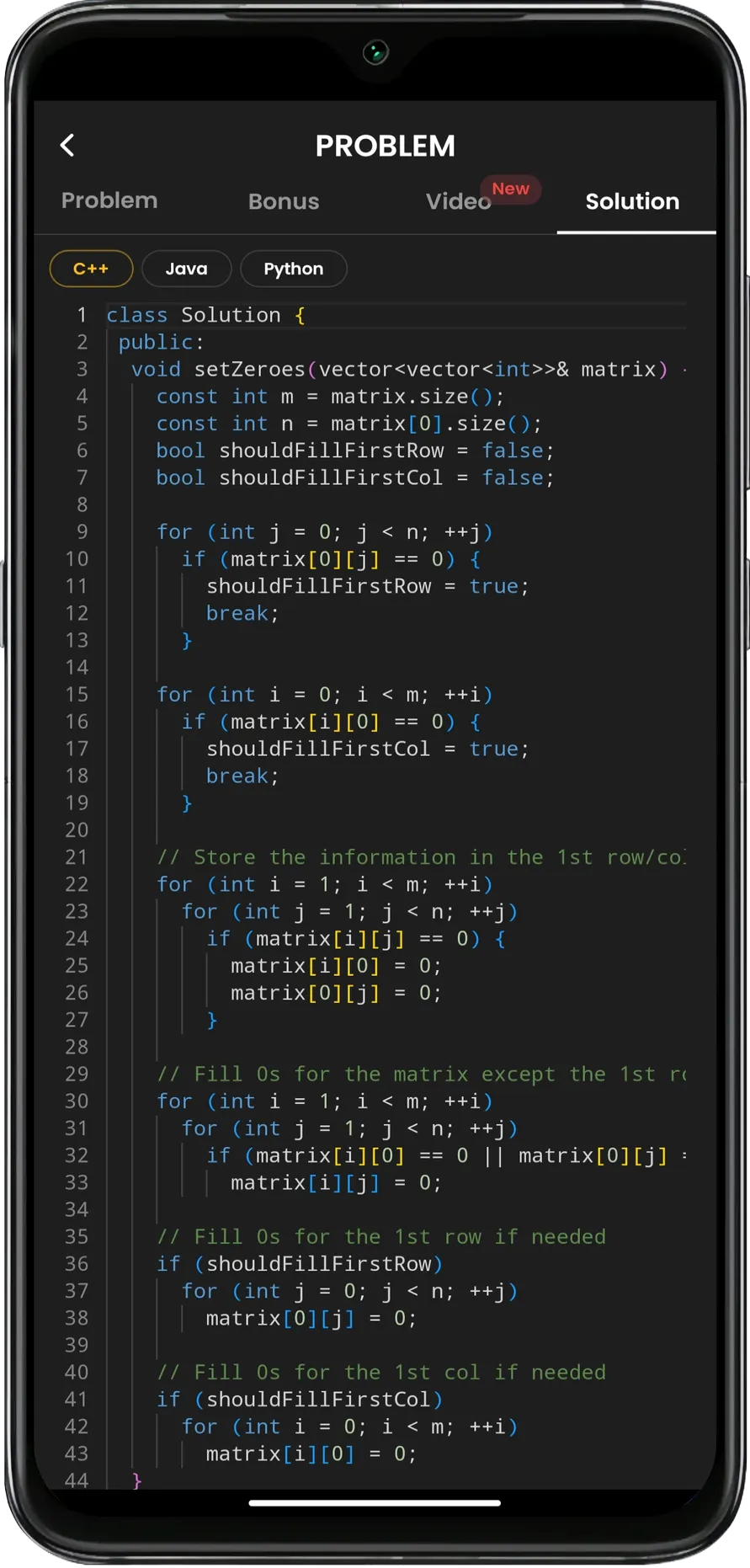750x1568 pixels.
Task: Click line 'if (shouldFillFirstCol)'
Action: tap(299, 1399)
